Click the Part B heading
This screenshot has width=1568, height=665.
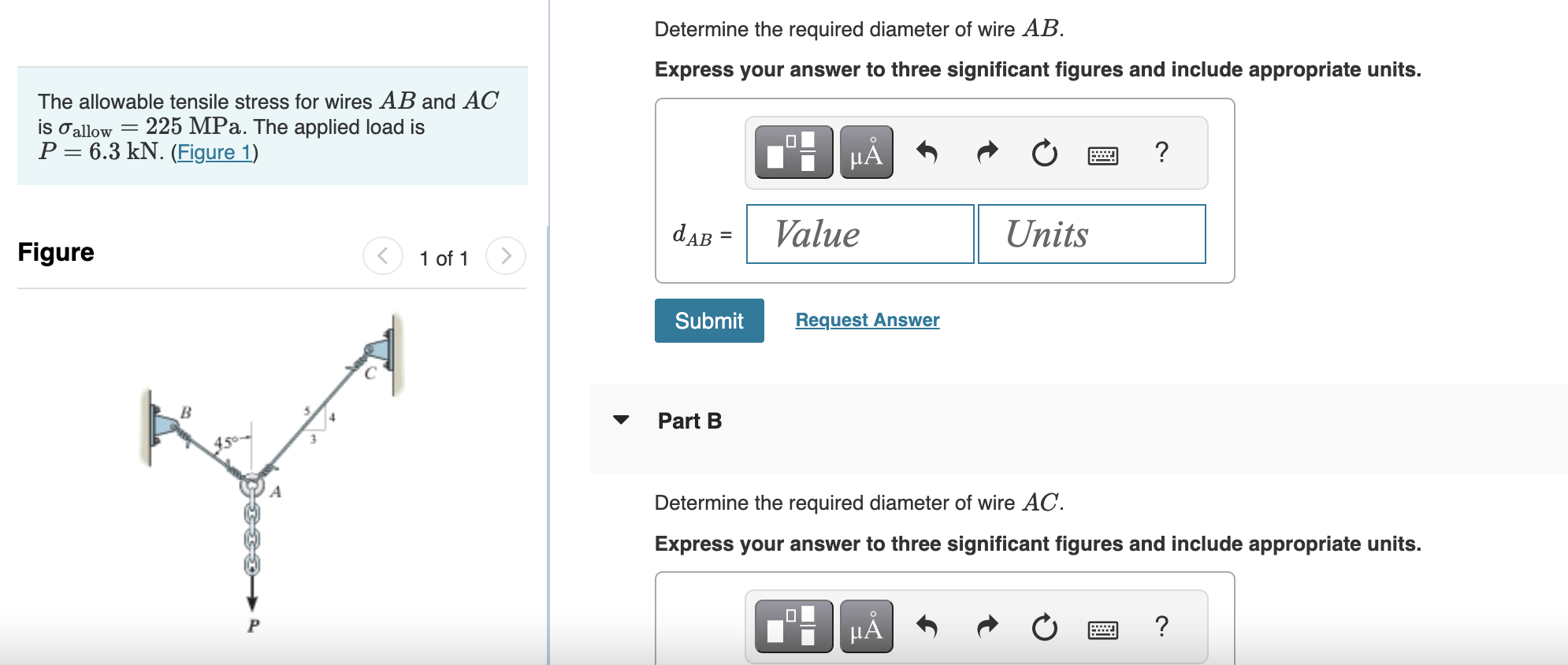(x=689, y=421)
